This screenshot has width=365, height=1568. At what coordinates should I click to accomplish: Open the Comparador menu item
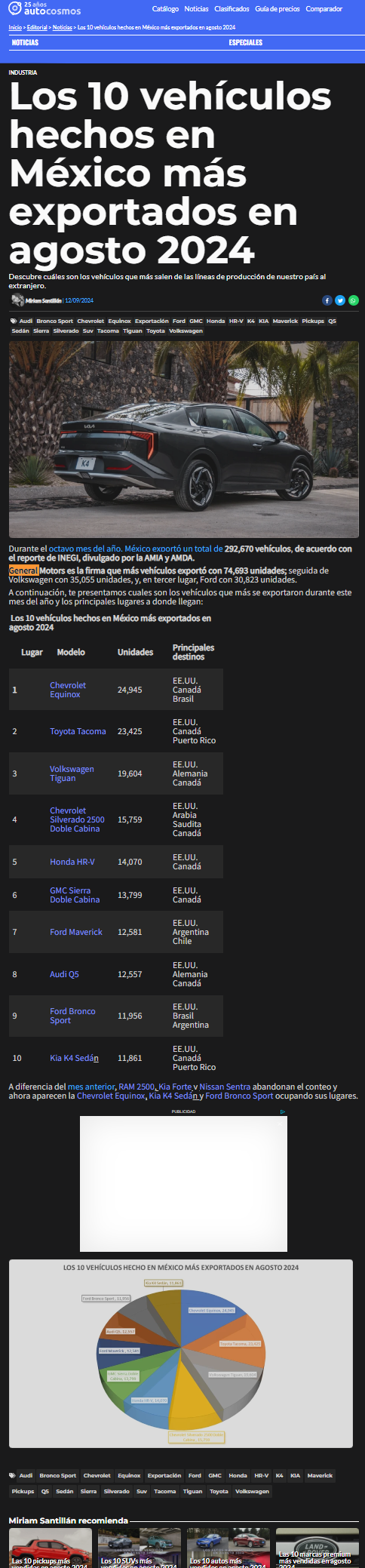(324, 9)
